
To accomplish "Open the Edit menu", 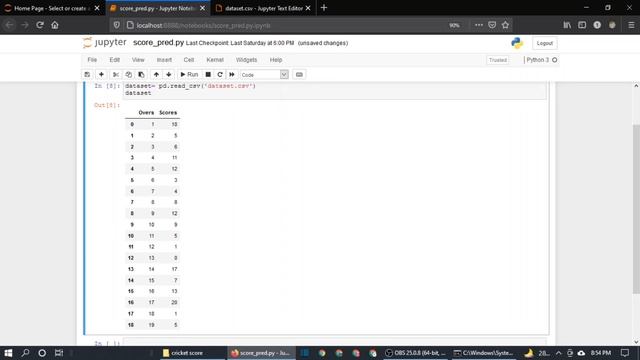I will click(x=114, y=60).
